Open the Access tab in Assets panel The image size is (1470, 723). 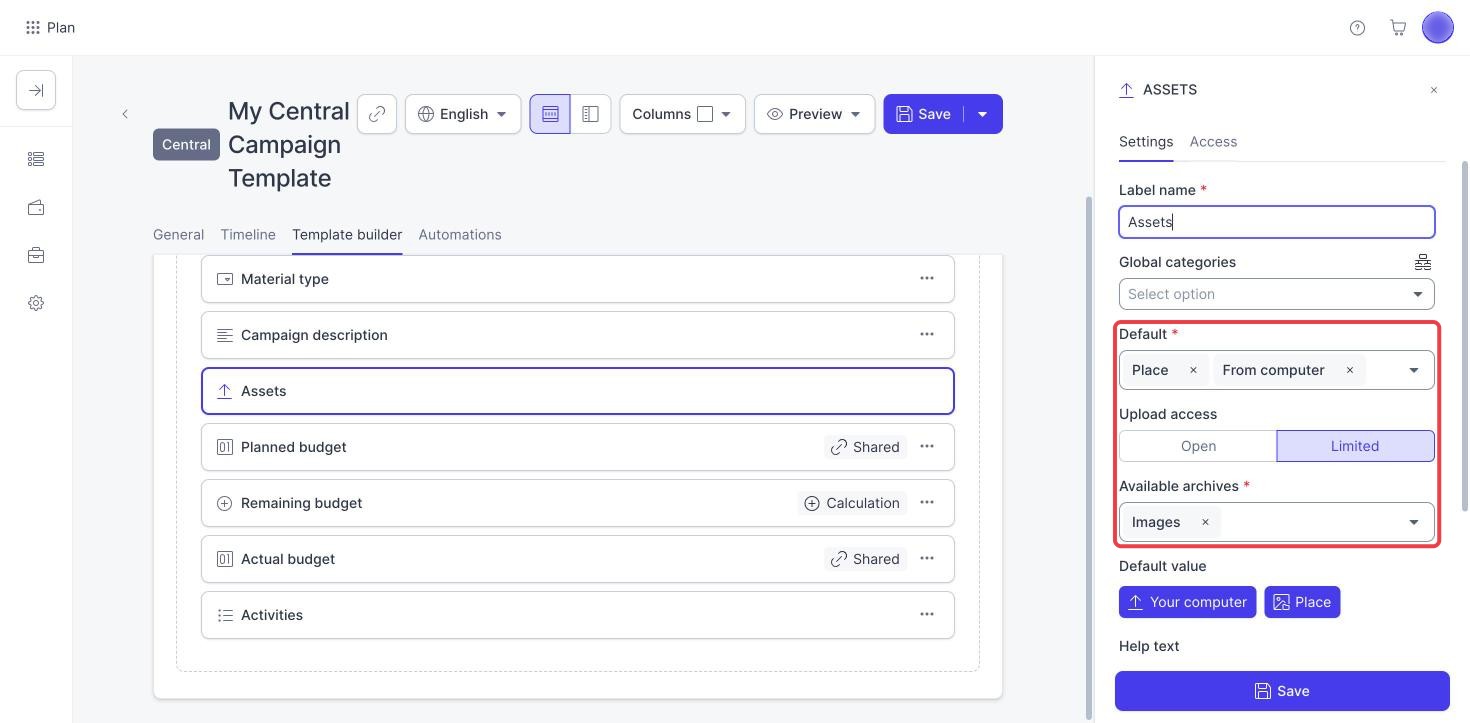point(1213,142)
